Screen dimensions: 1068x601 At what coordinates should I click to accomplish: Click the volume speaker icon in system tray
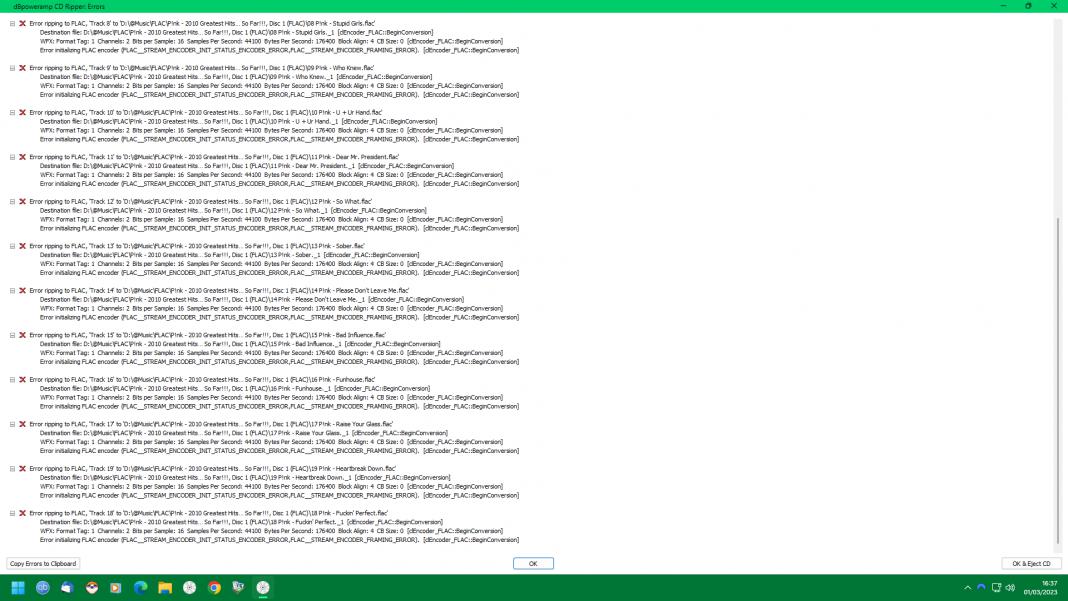pos(1012,588)
